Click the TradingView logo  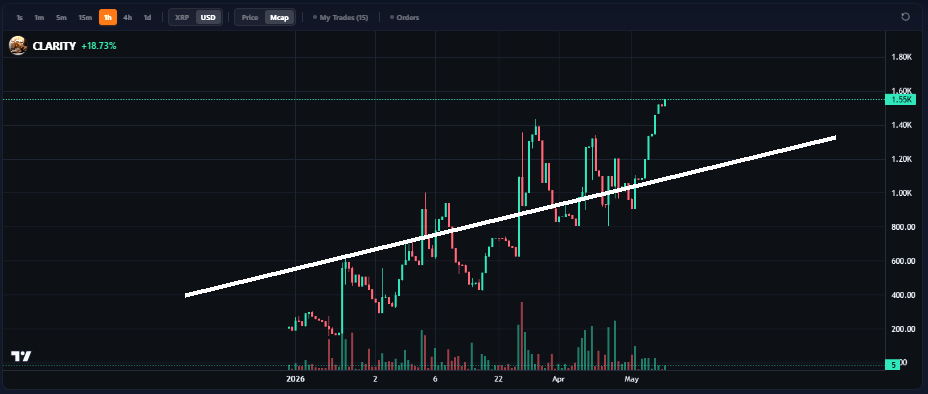(x=21, y=356)
